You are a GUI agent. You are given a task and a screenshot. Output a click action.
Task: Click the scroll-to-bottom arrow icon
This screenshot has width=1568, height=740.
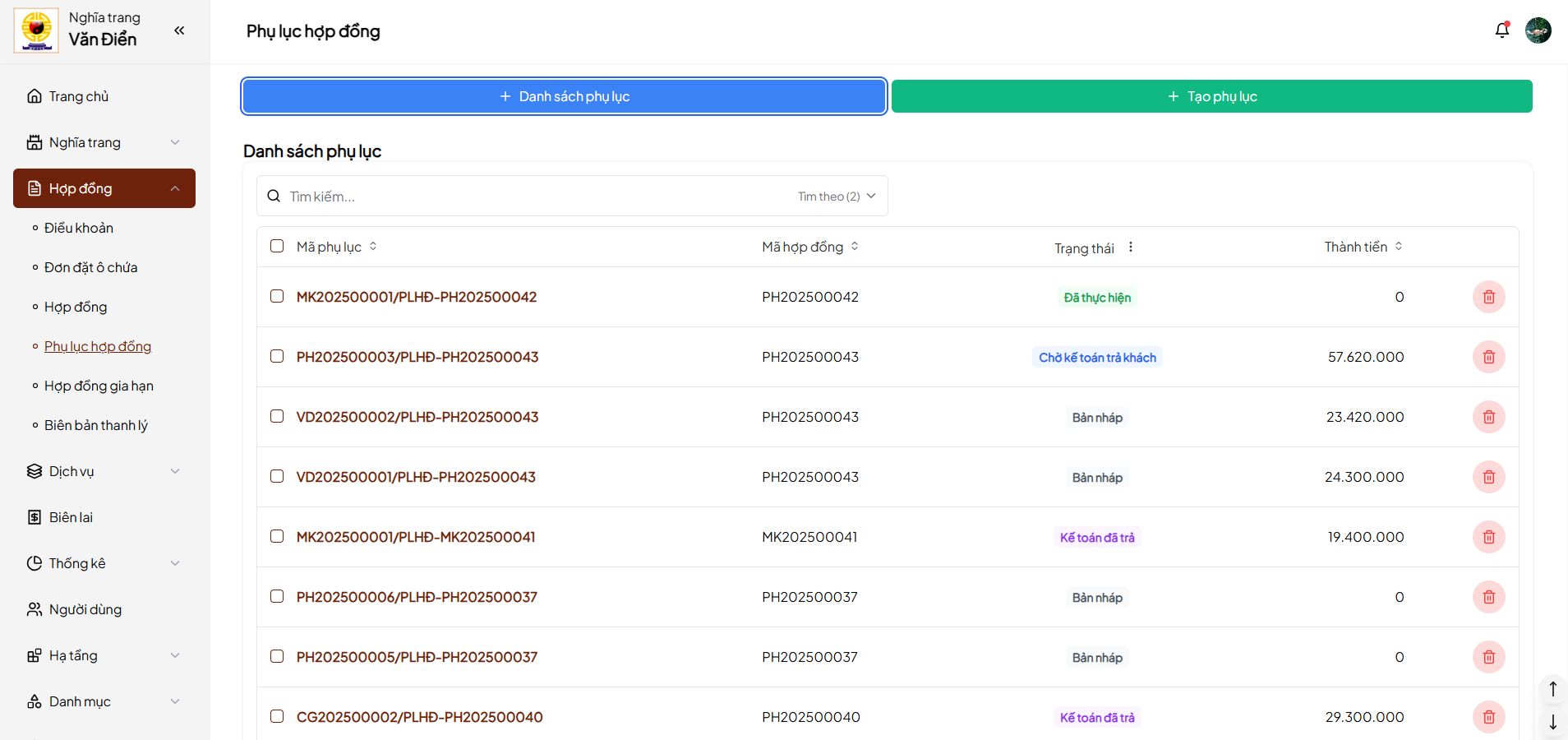tap(1552, 722)
